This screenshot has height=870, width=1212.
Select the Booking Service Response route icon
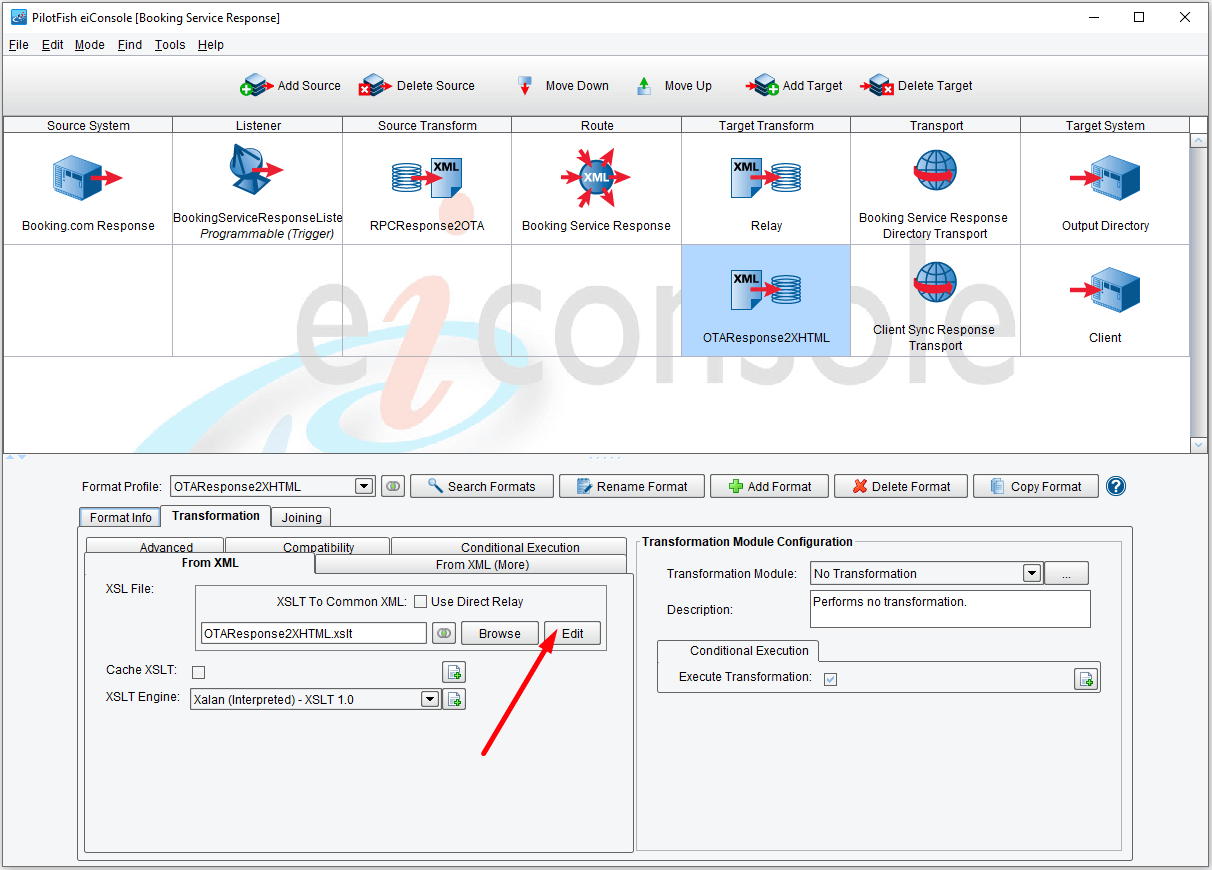click(x=596, y=178)
